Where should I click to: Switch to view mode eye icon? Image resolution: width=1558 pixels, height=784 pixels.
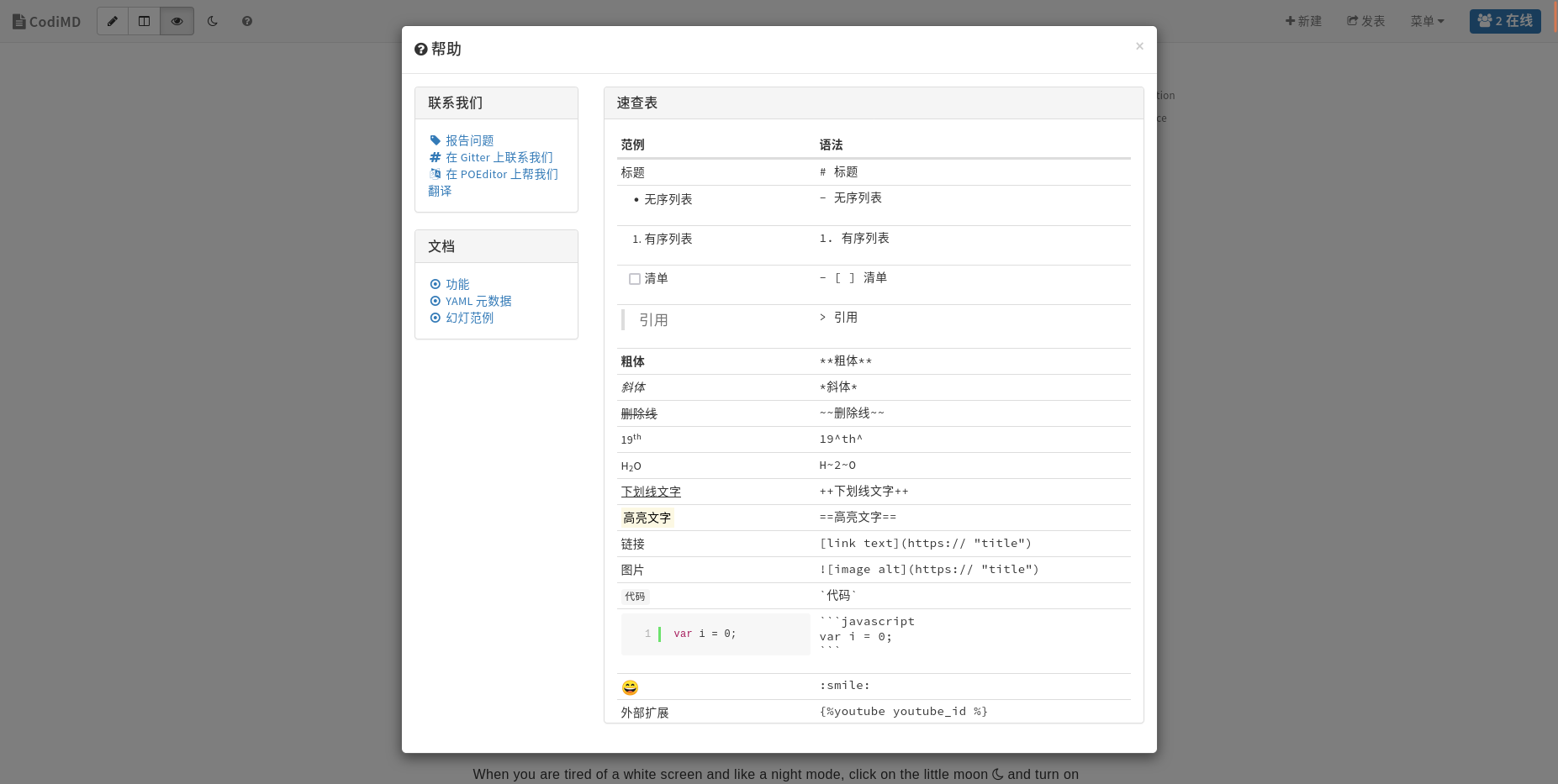(177, 21)
